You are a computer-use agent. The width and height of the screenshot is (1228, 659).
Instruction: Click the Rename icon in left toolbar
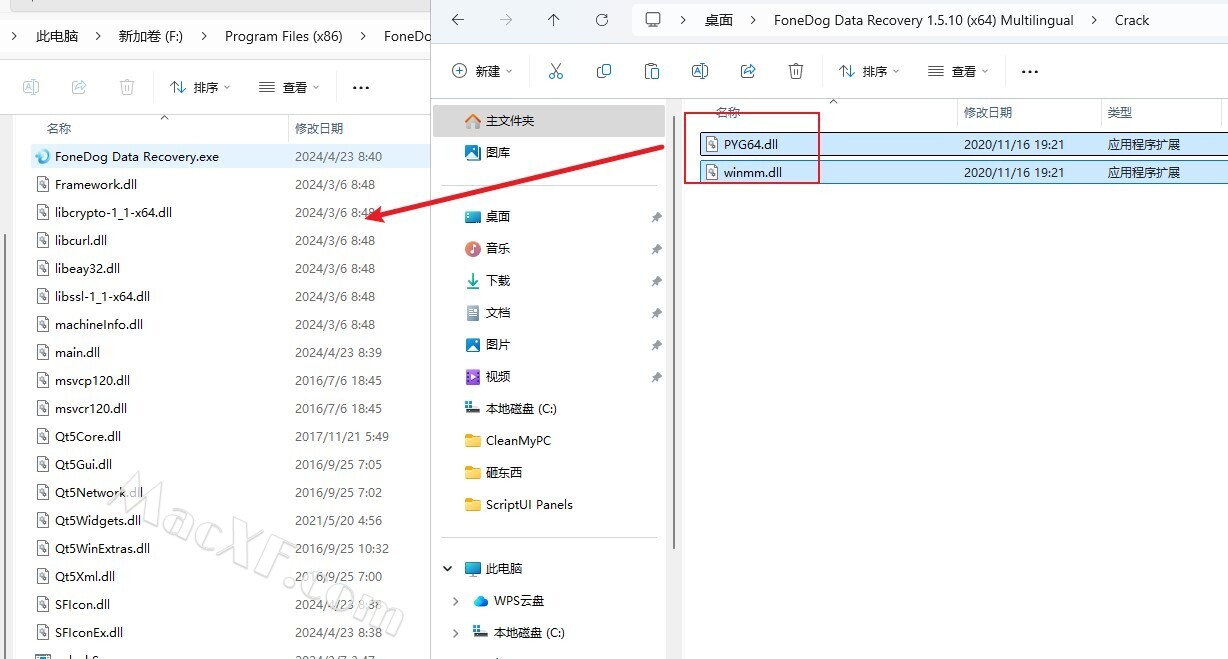pos(31,87)
